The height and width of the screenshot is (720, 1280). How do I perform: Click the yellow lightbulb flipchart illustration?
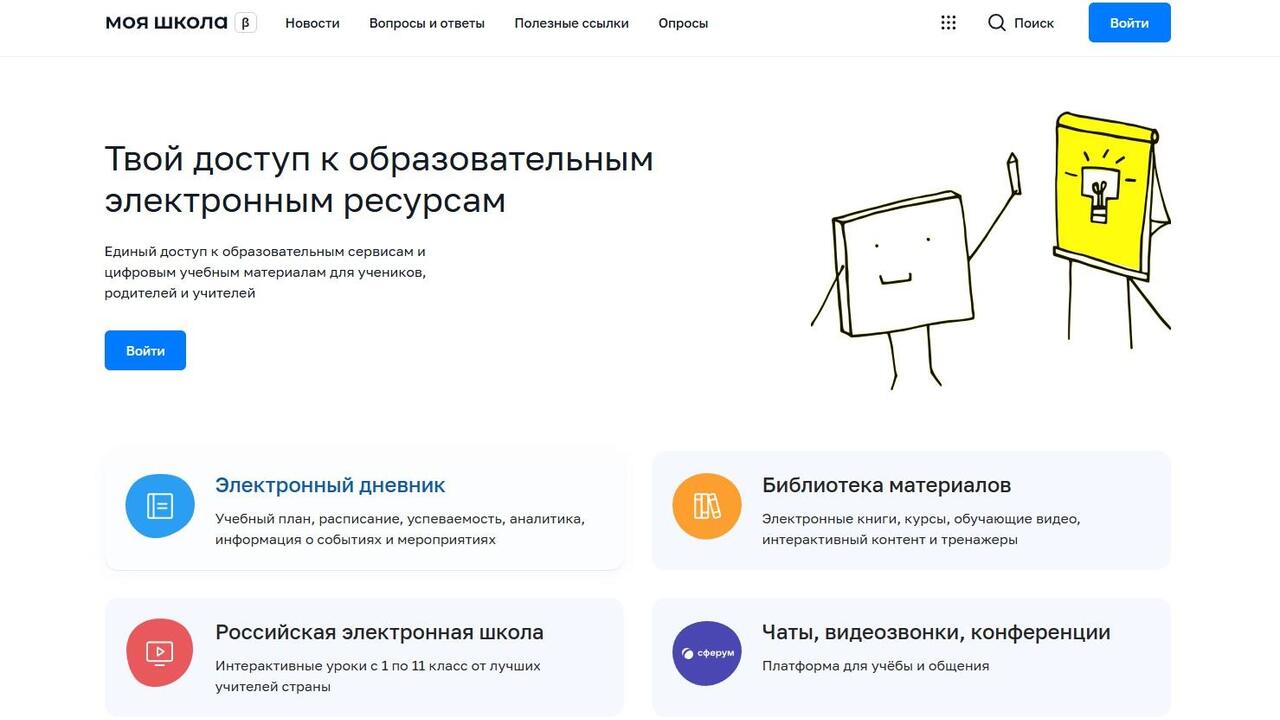(x=1112, y=230)
